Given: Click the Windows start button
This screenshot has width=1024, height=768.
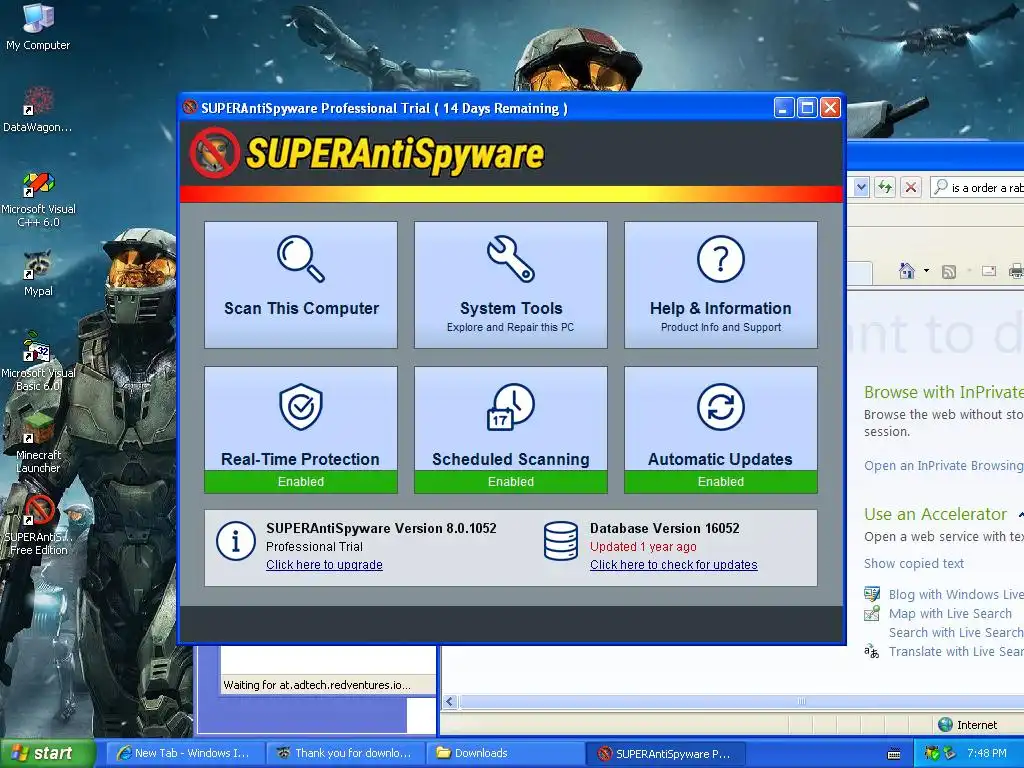Looking at the screenshot, I should tap(47, 753).
